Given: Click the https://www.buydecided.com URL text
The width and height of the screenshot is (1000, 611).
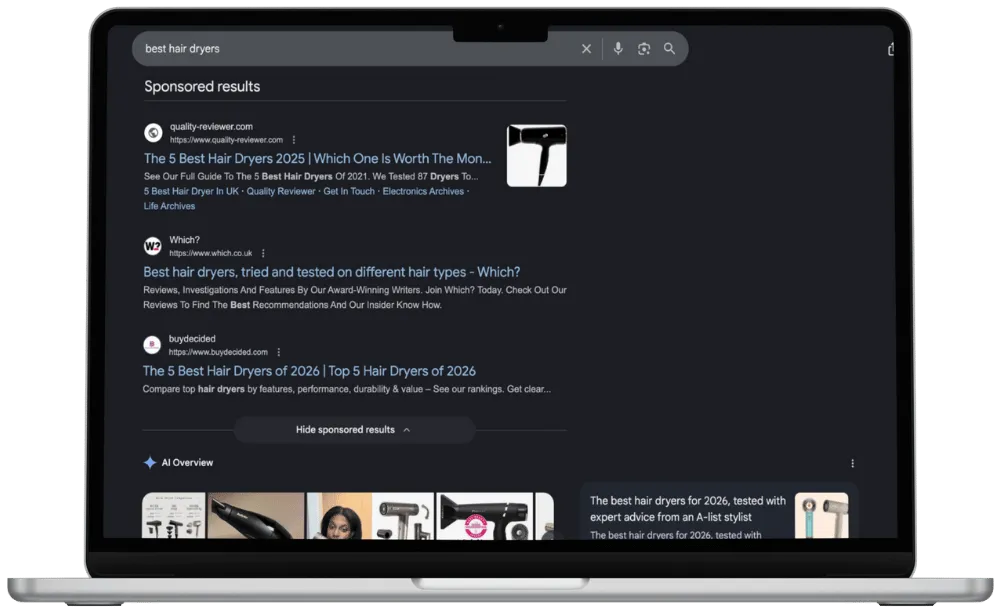Looking at the screenshot, I should click(x=218, y=352).
